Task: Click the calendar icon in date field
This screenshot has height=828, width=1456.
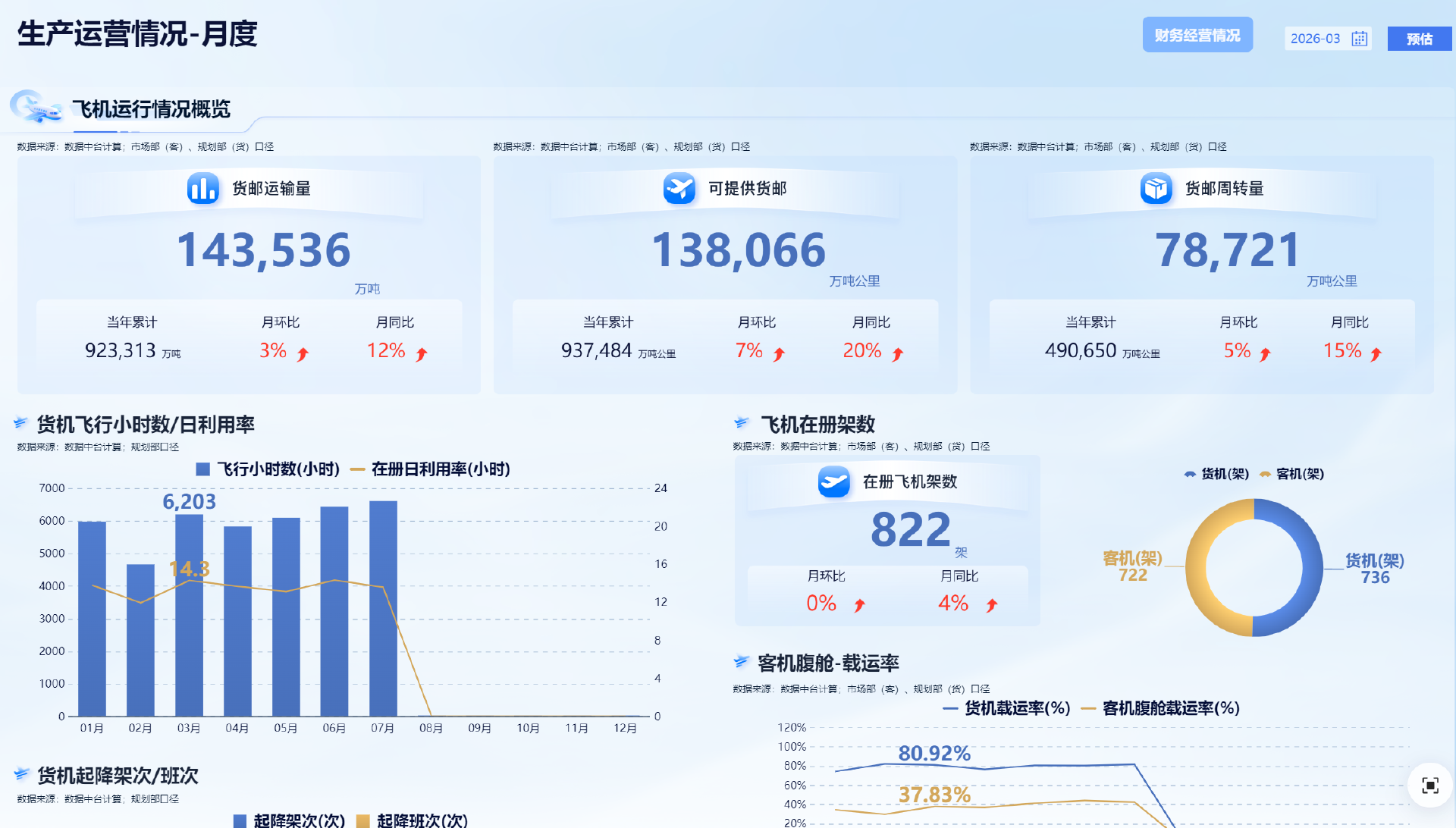Action: point(1359,39)
